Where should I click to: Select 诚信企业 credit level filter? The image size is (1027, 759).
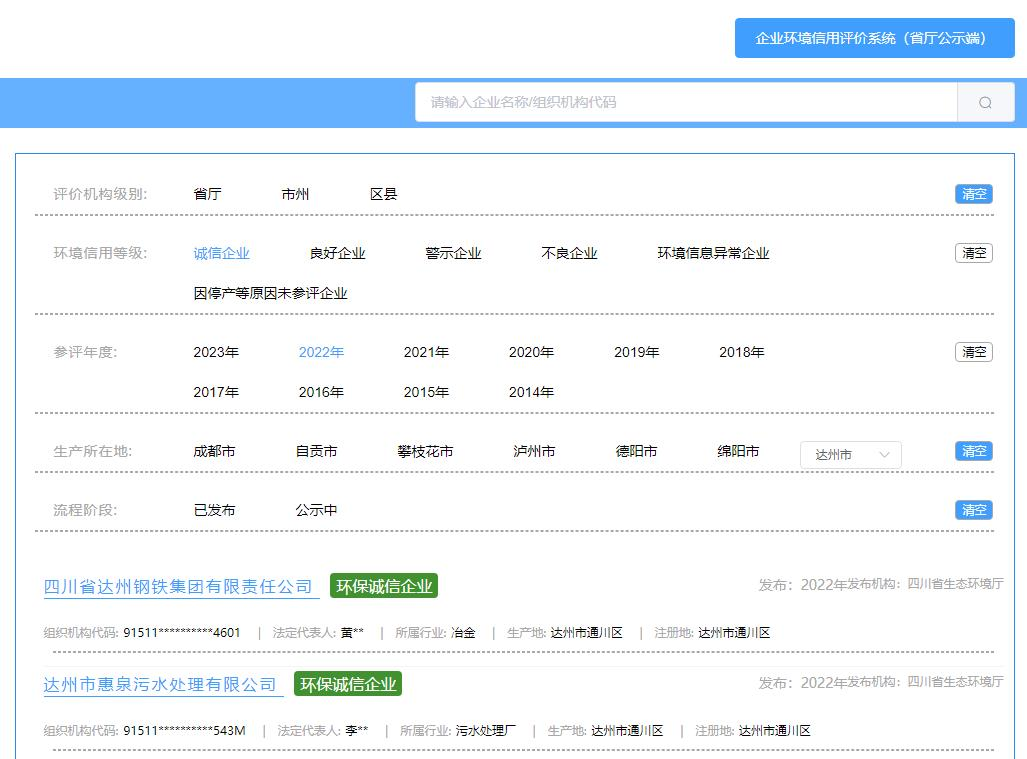click(221, 253)
